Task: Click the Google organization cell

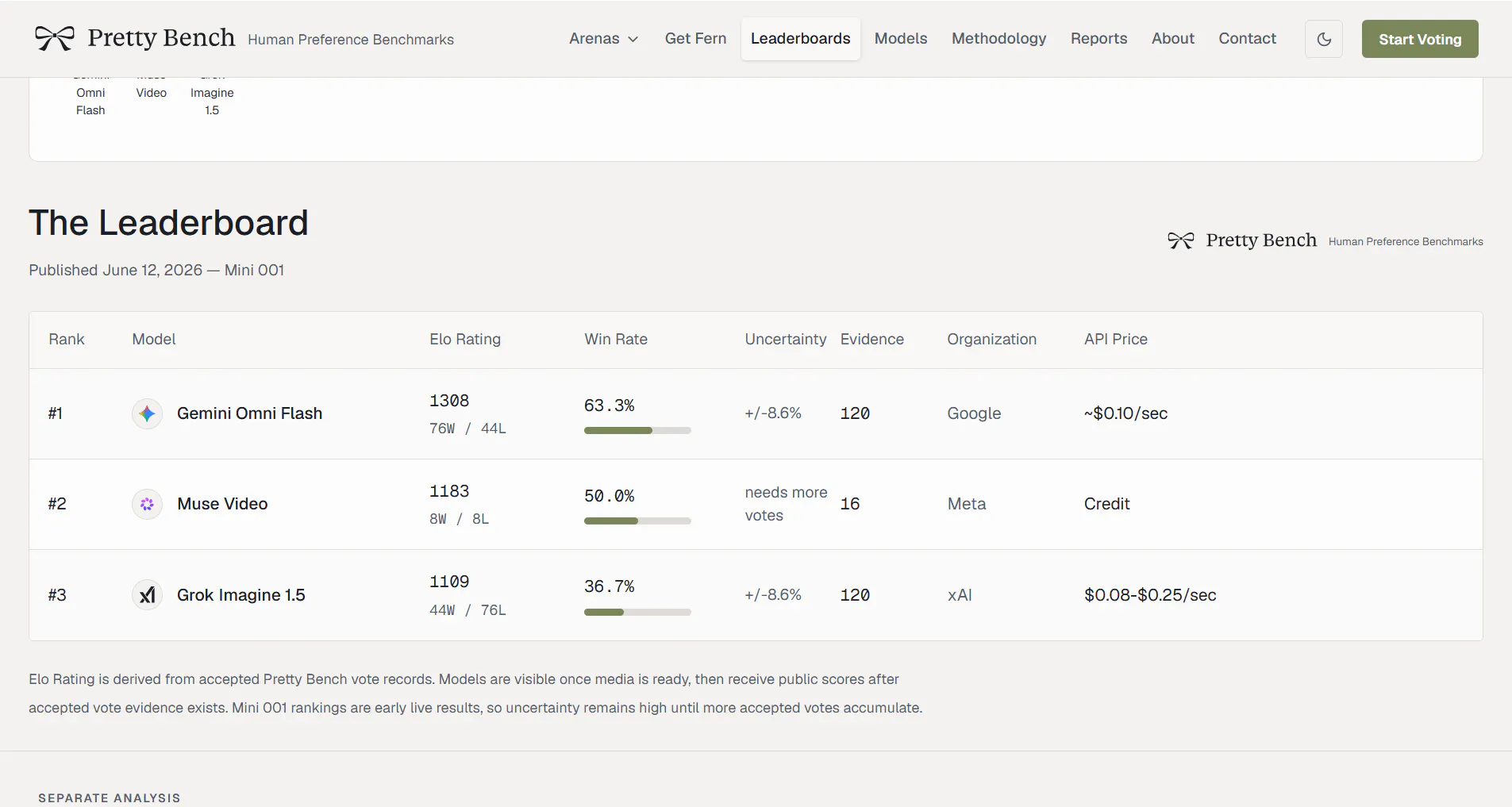Action: point(974,413)
